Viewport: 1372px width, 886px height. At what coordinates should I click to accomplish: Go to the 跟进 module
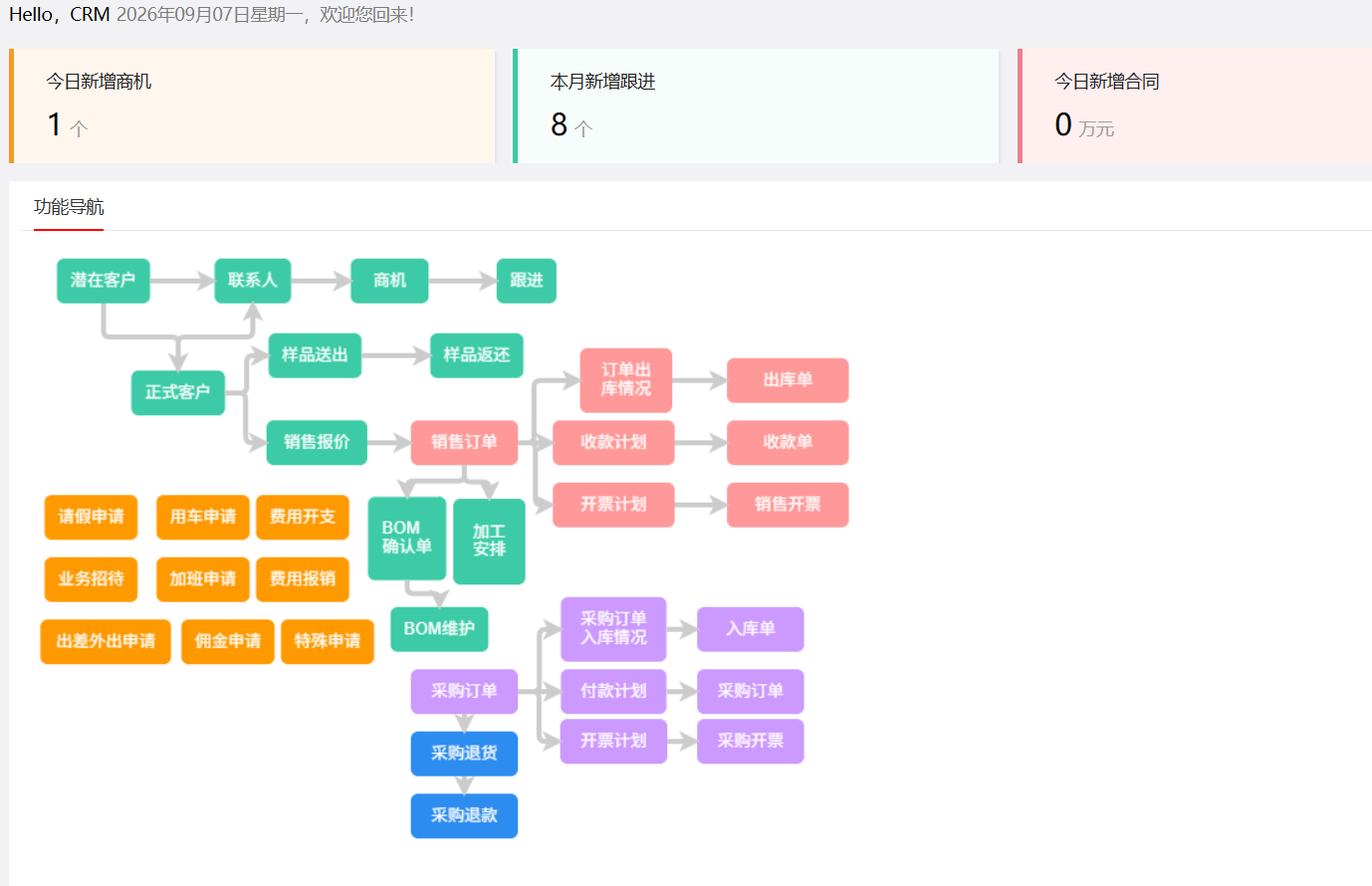point(526,281)
